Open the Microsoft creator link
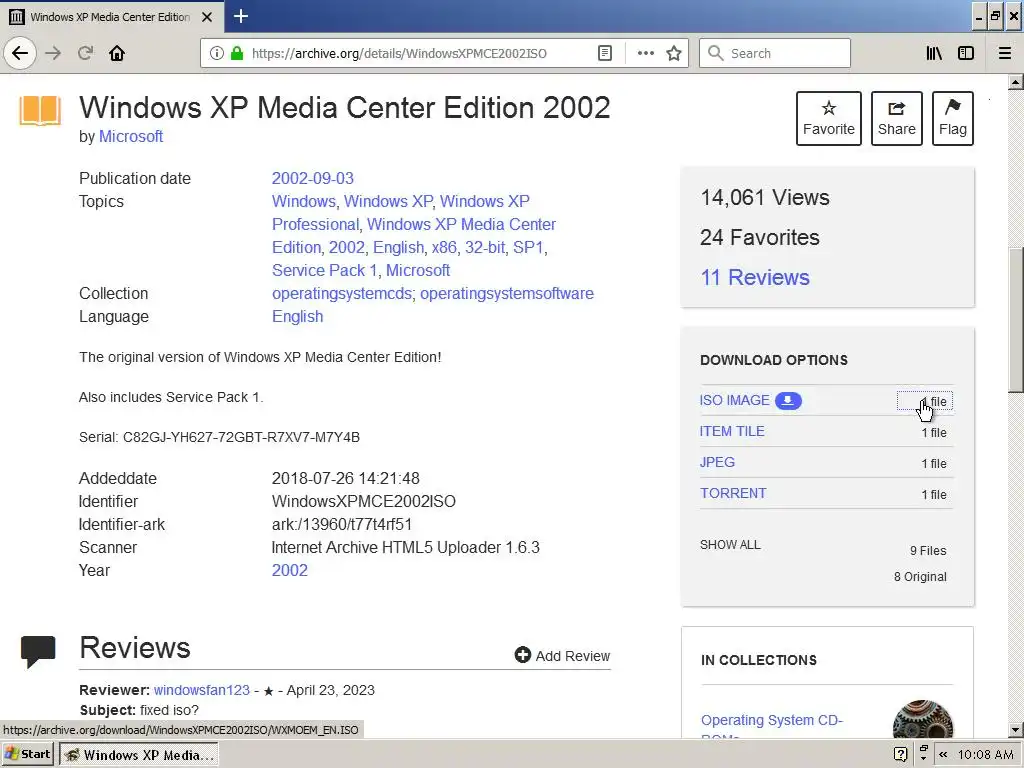The height and width of the screenshot is (768, 1024). [131, 136]
